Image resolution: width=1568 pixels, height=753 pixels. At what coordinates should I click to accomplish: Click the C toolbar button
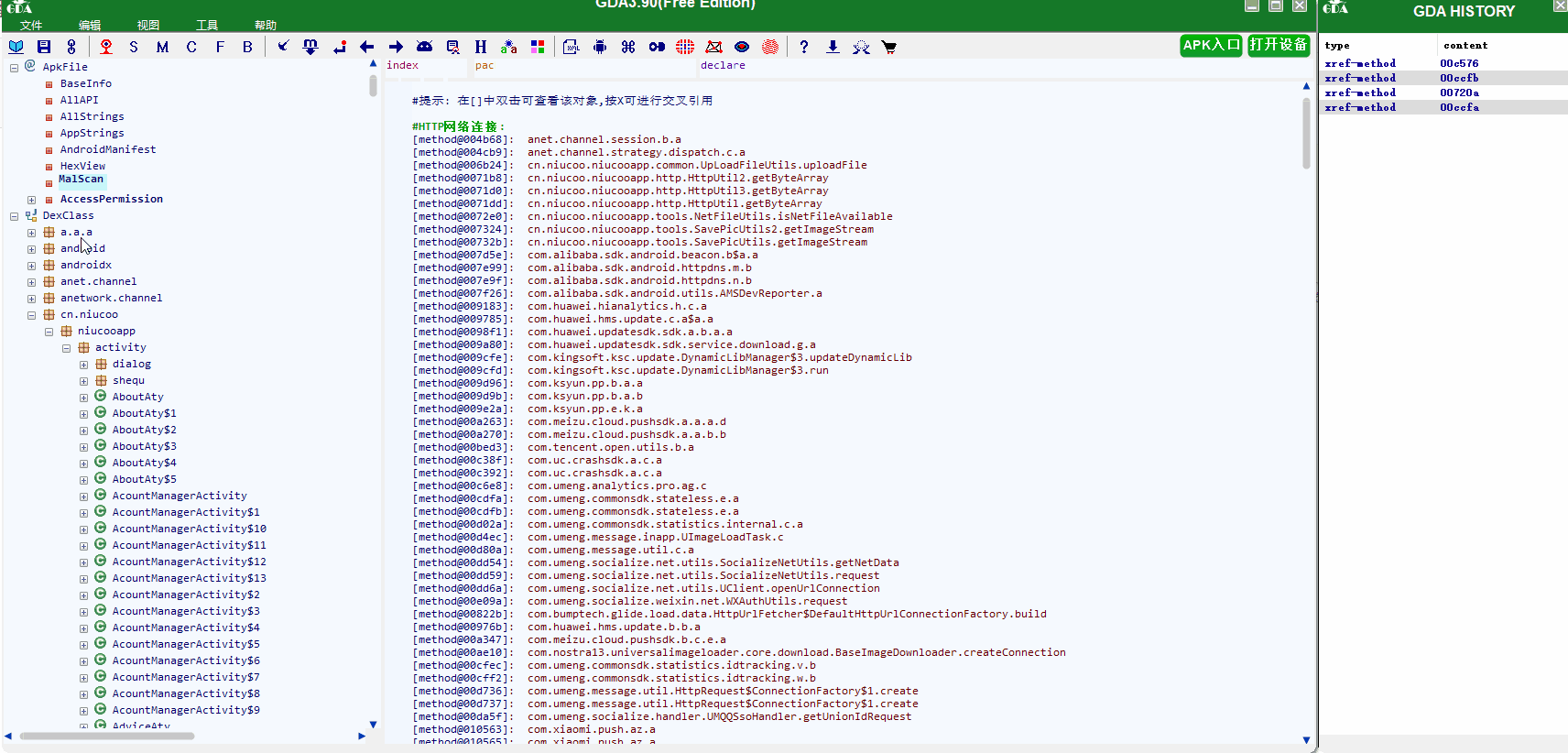(191, 47)
